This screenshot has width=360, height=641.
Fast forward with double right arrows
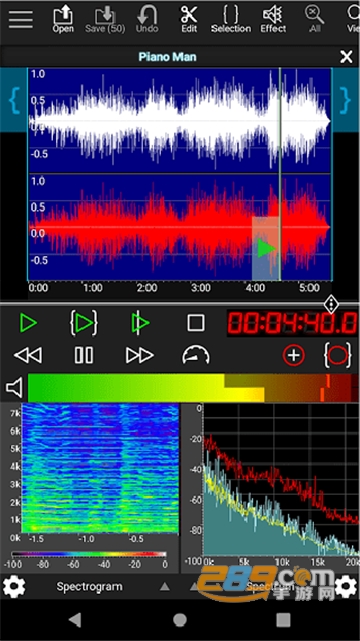140,355
